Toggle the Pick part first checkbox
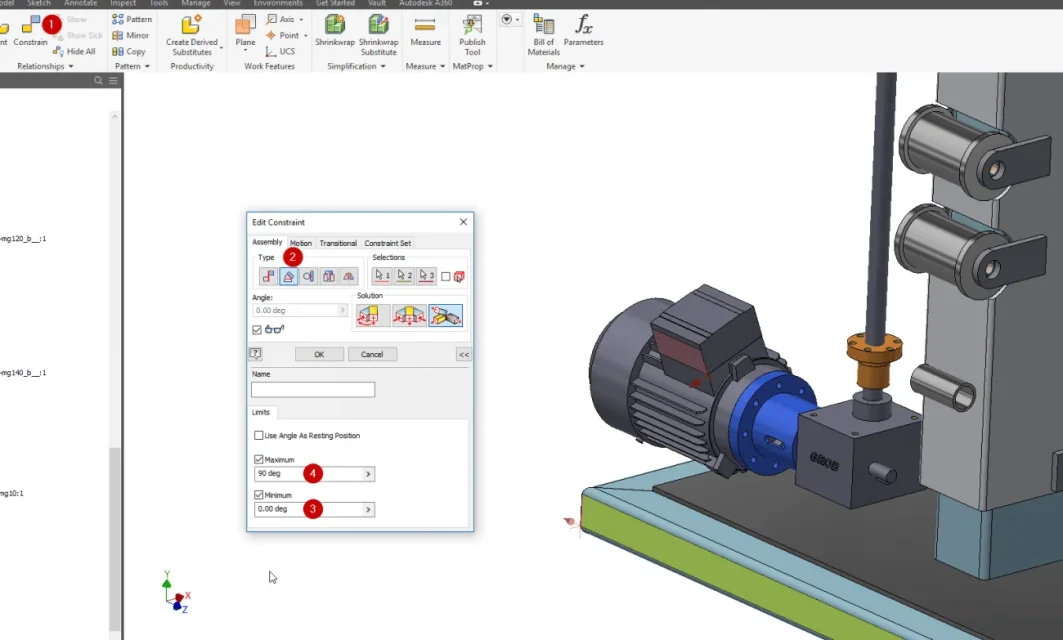 [x=445, y=277]
